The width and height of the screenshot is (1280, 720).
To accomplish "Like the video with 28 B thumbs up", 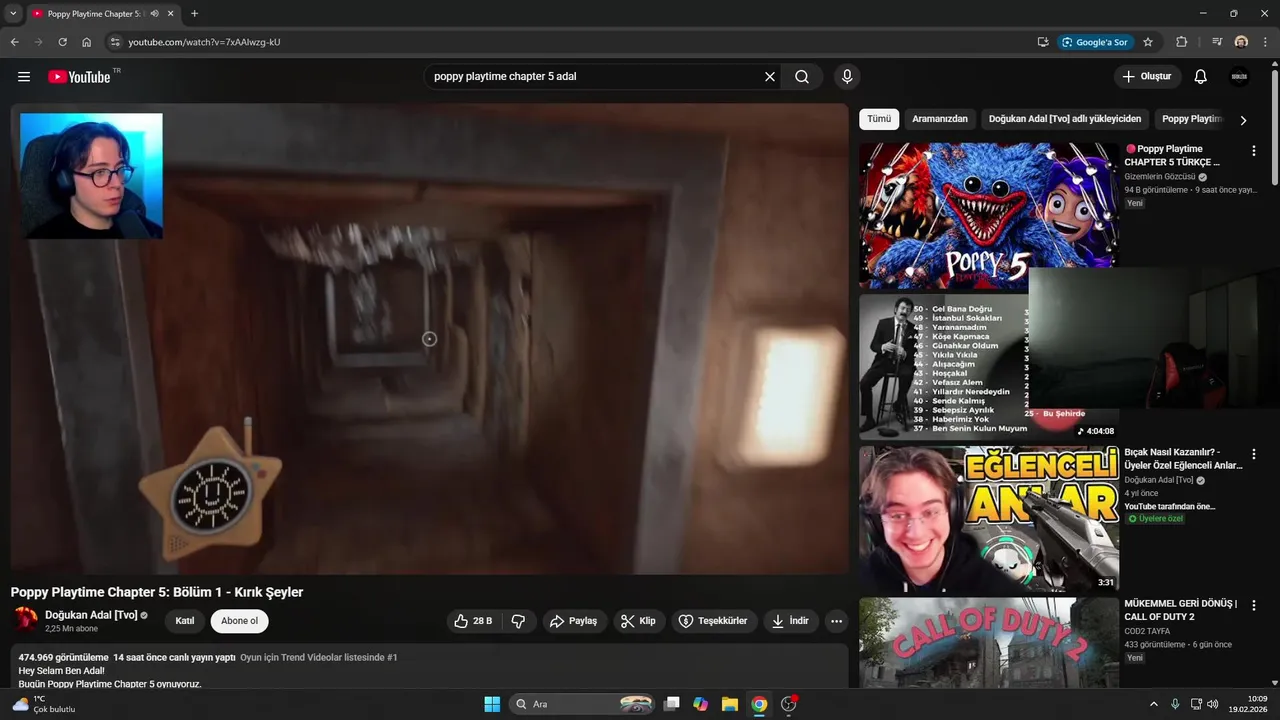I will (473, 621).
